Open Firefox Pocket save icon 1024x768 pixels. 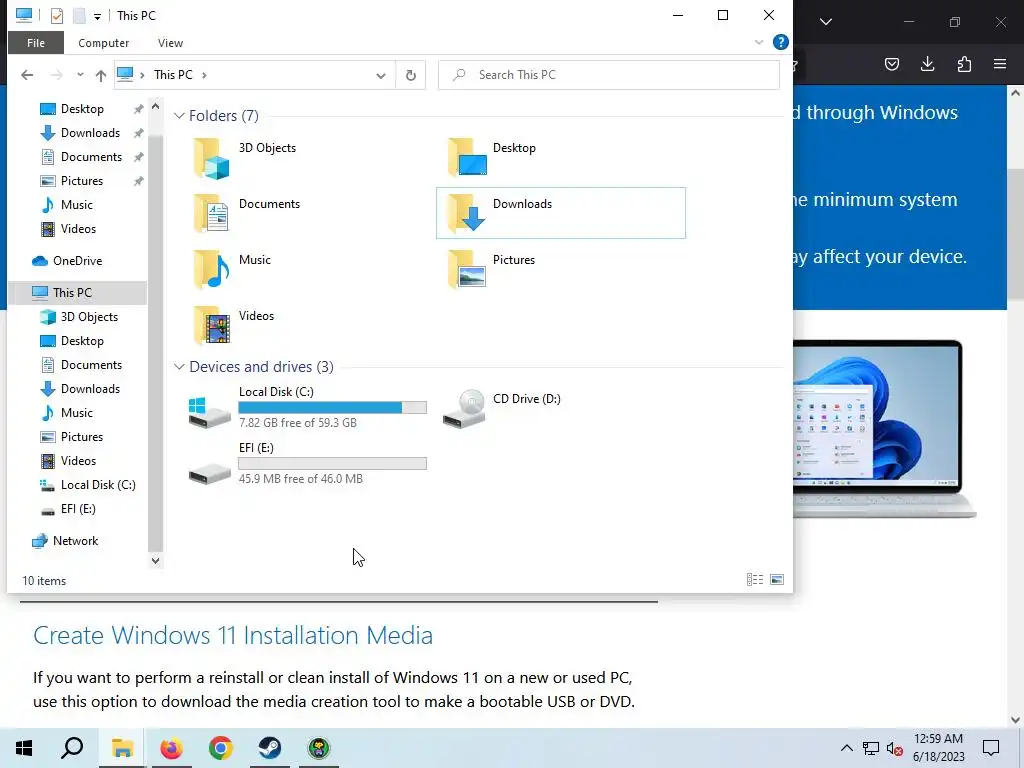891,64
